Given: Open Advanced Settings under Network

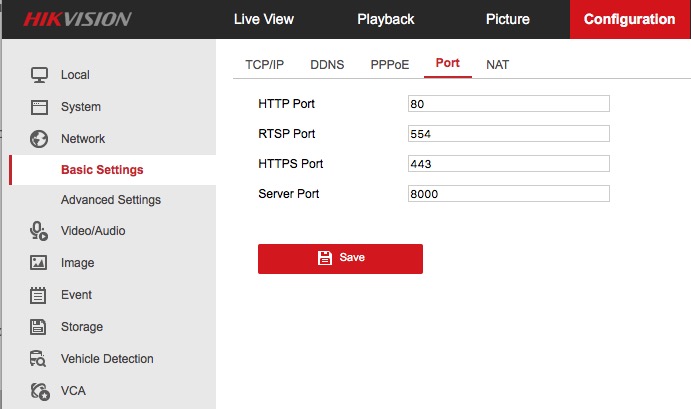Looking at the screenshot, I should [110, 200].
